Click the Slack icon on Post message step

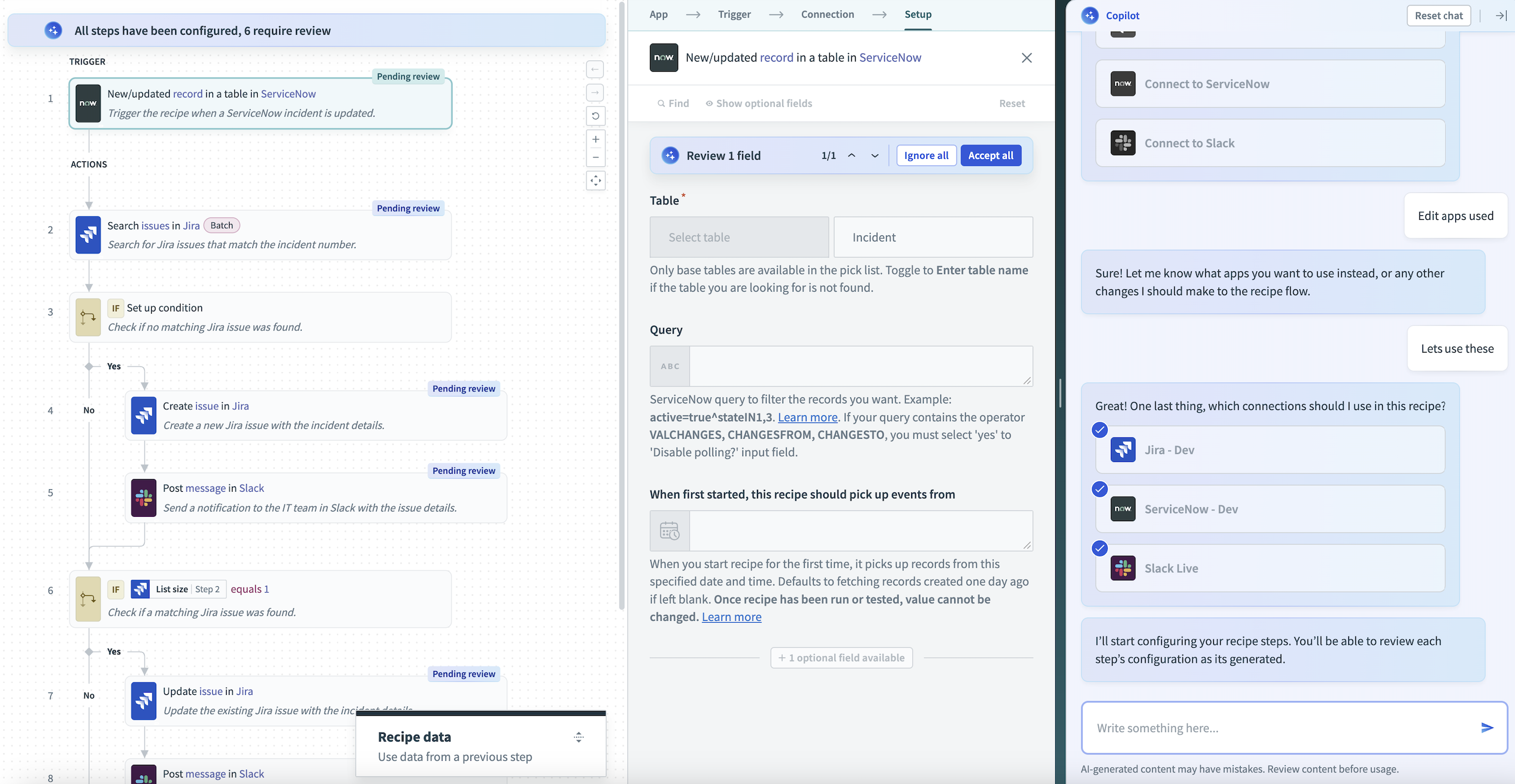point(143,497)
